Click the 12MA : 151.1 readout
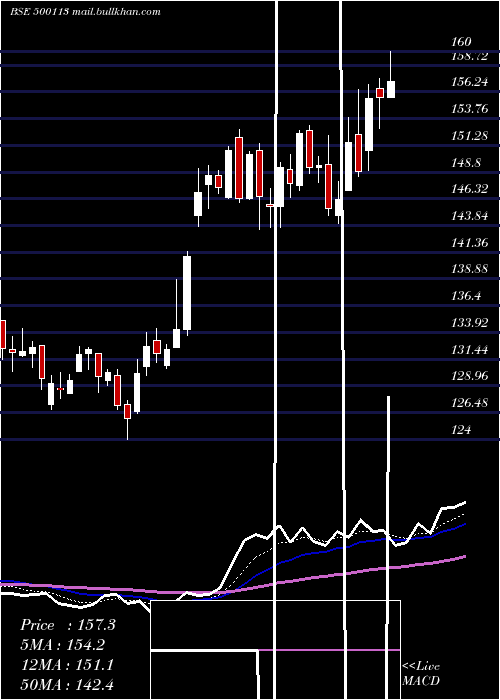 tap(67, 664)
